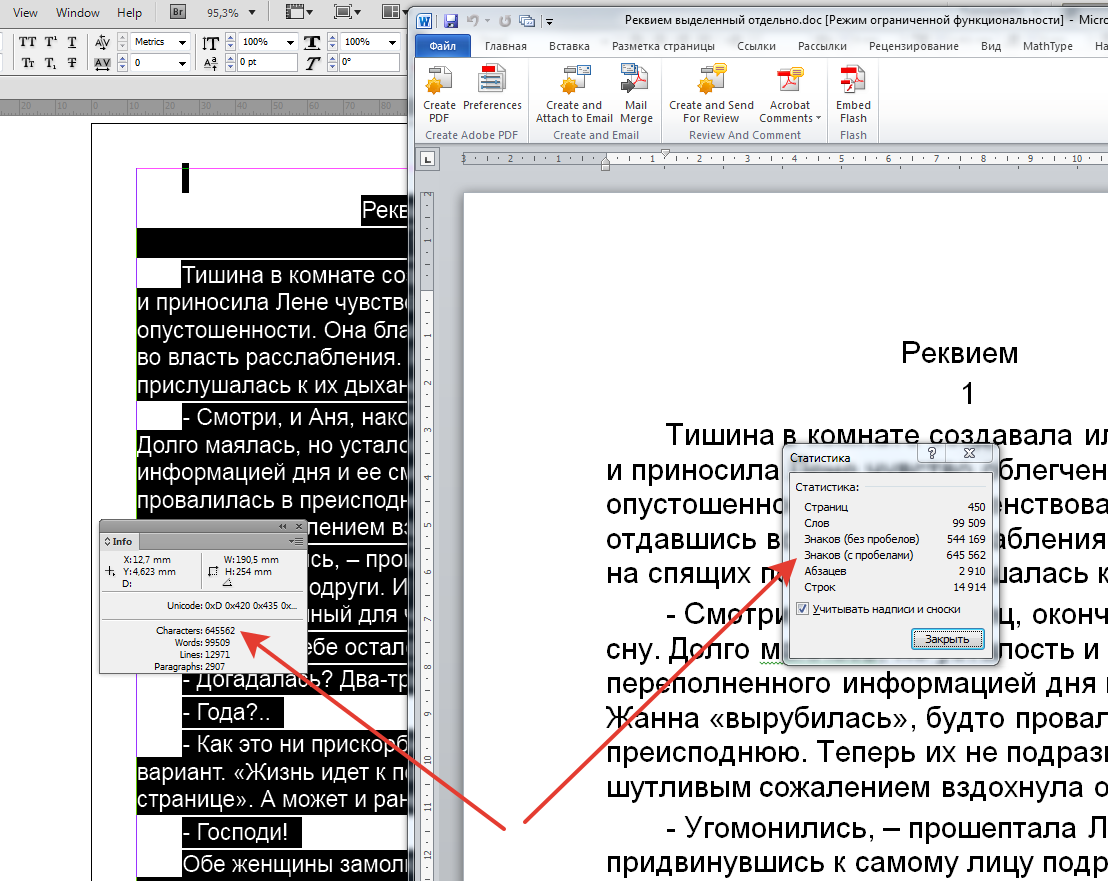Viewport: 1108px width, 881px height.
Task: Launch Bridge via the Br icon
Action: (x=178, y=13)
